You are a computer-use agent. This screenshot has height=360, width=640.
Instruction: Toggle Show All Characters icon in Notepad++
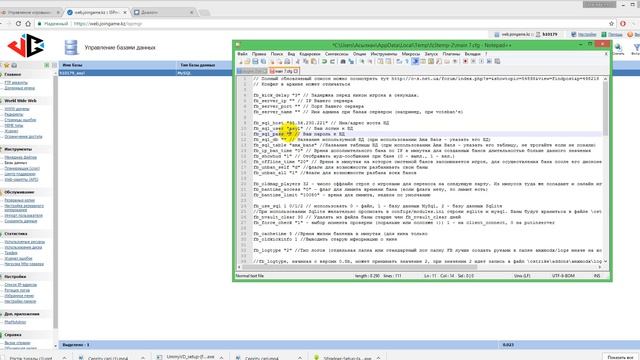click(x=406, y=61)
